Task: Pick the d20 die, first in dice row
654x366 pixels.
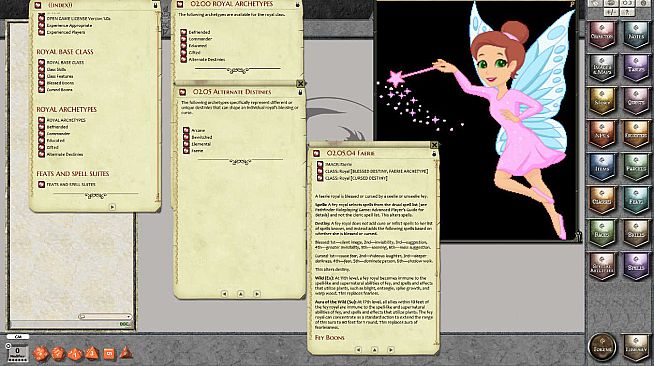Action: [40, 353]
